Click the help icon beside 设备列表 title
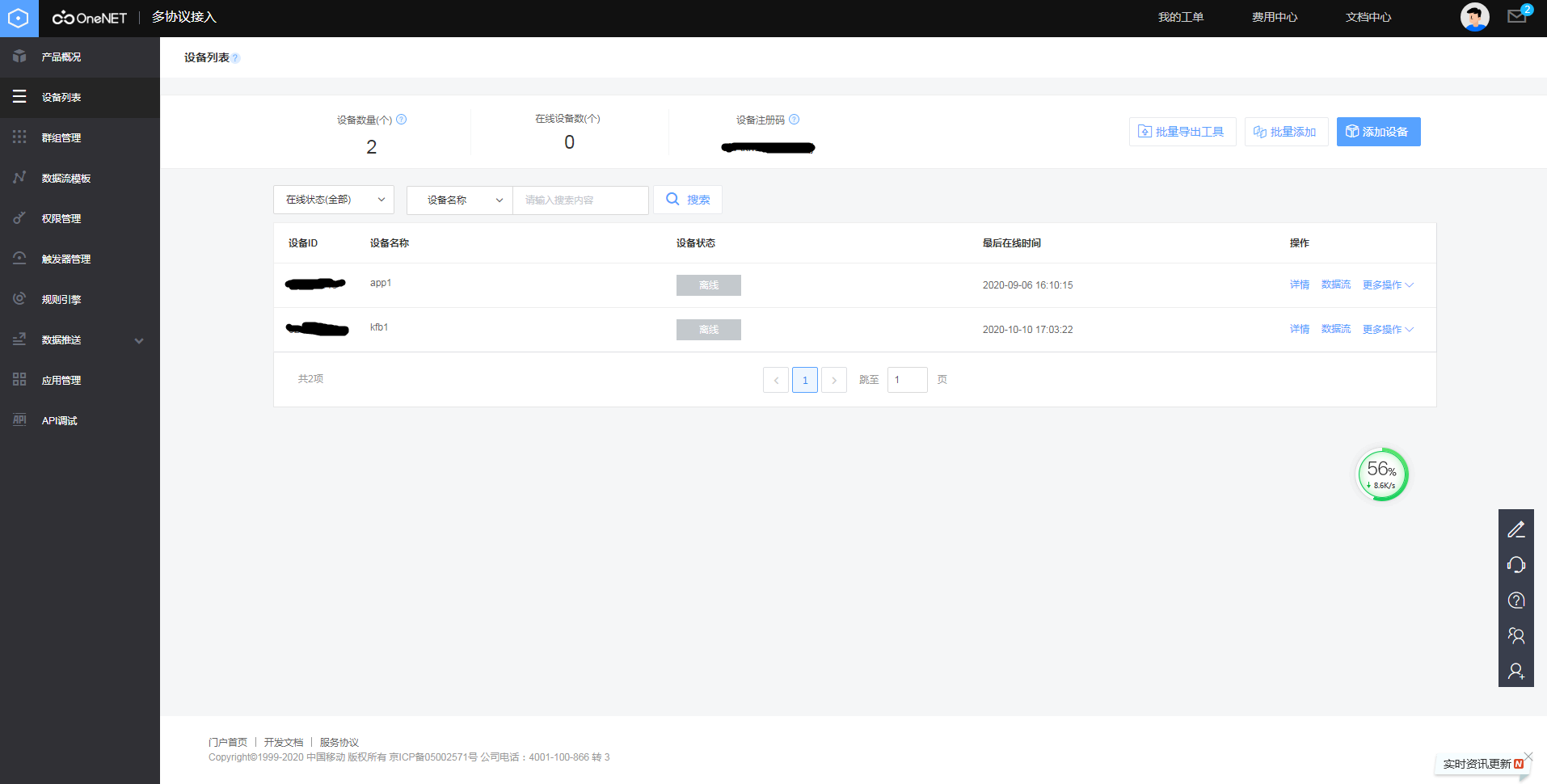 (x=236, y=58)
